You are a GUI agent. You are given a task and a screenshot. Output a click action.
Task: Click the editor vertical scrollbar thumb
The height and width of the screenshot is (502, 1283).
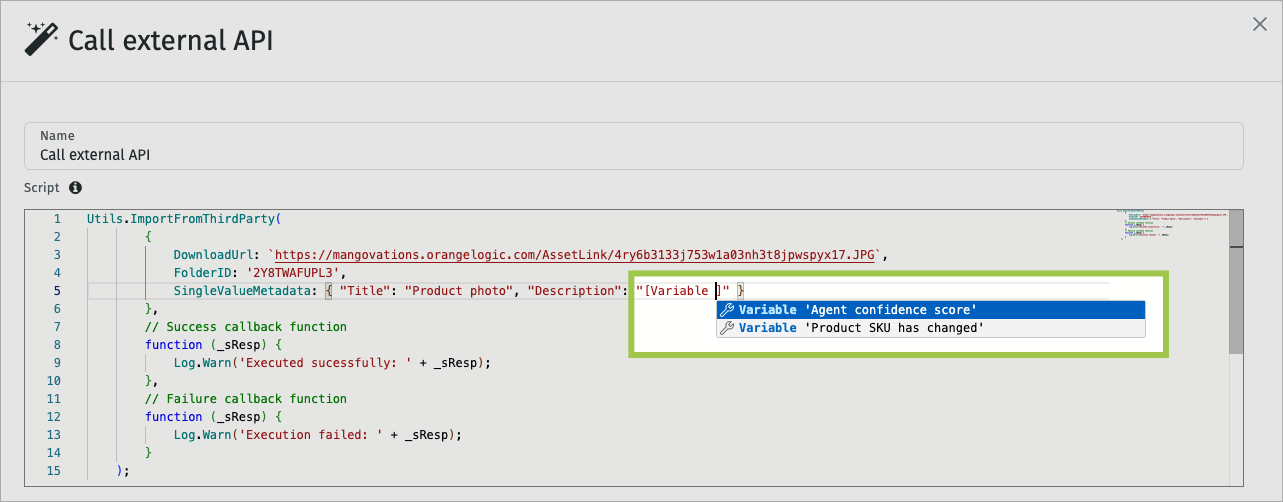tap(1236, 282)
